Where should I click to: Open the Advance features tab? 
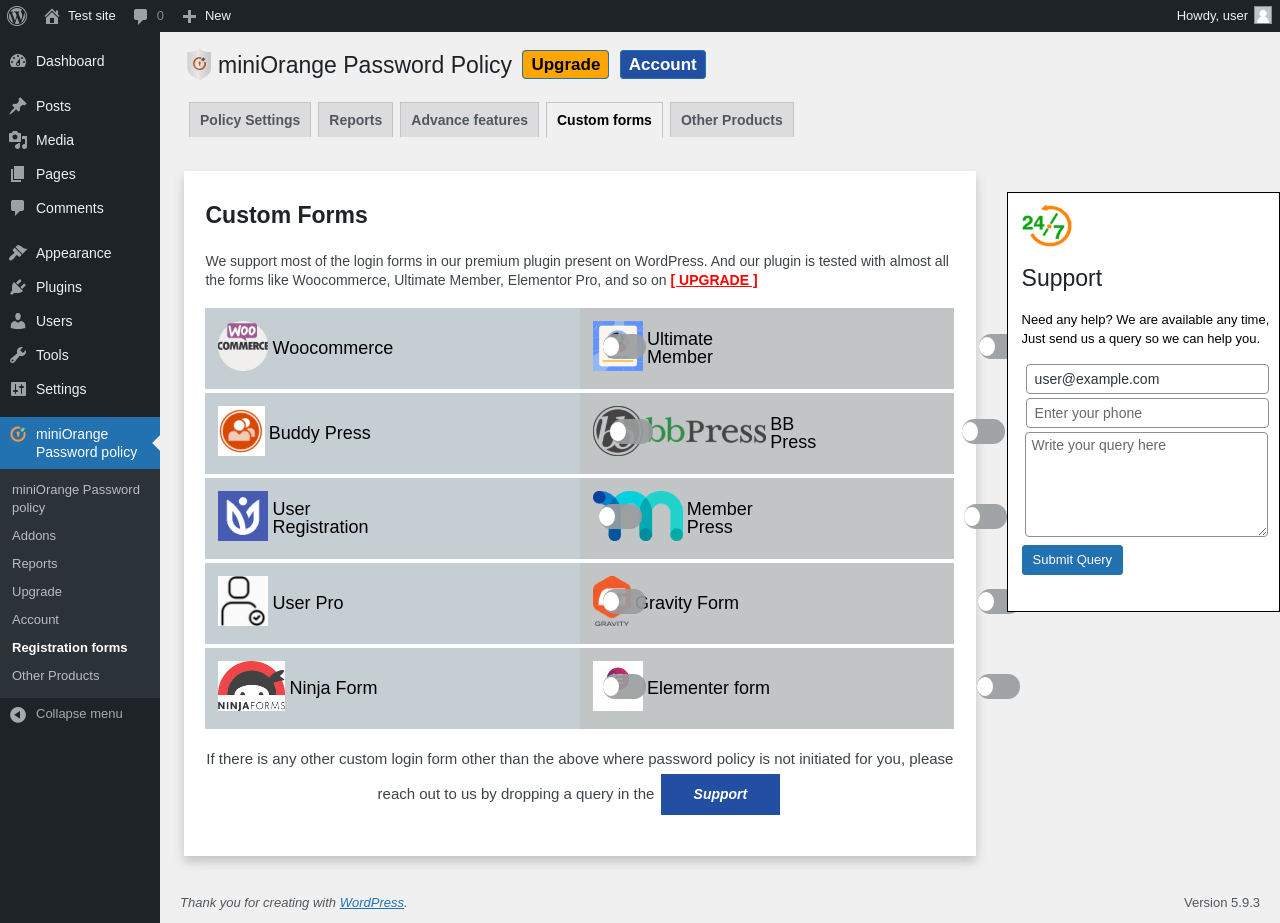click(469, 120)
